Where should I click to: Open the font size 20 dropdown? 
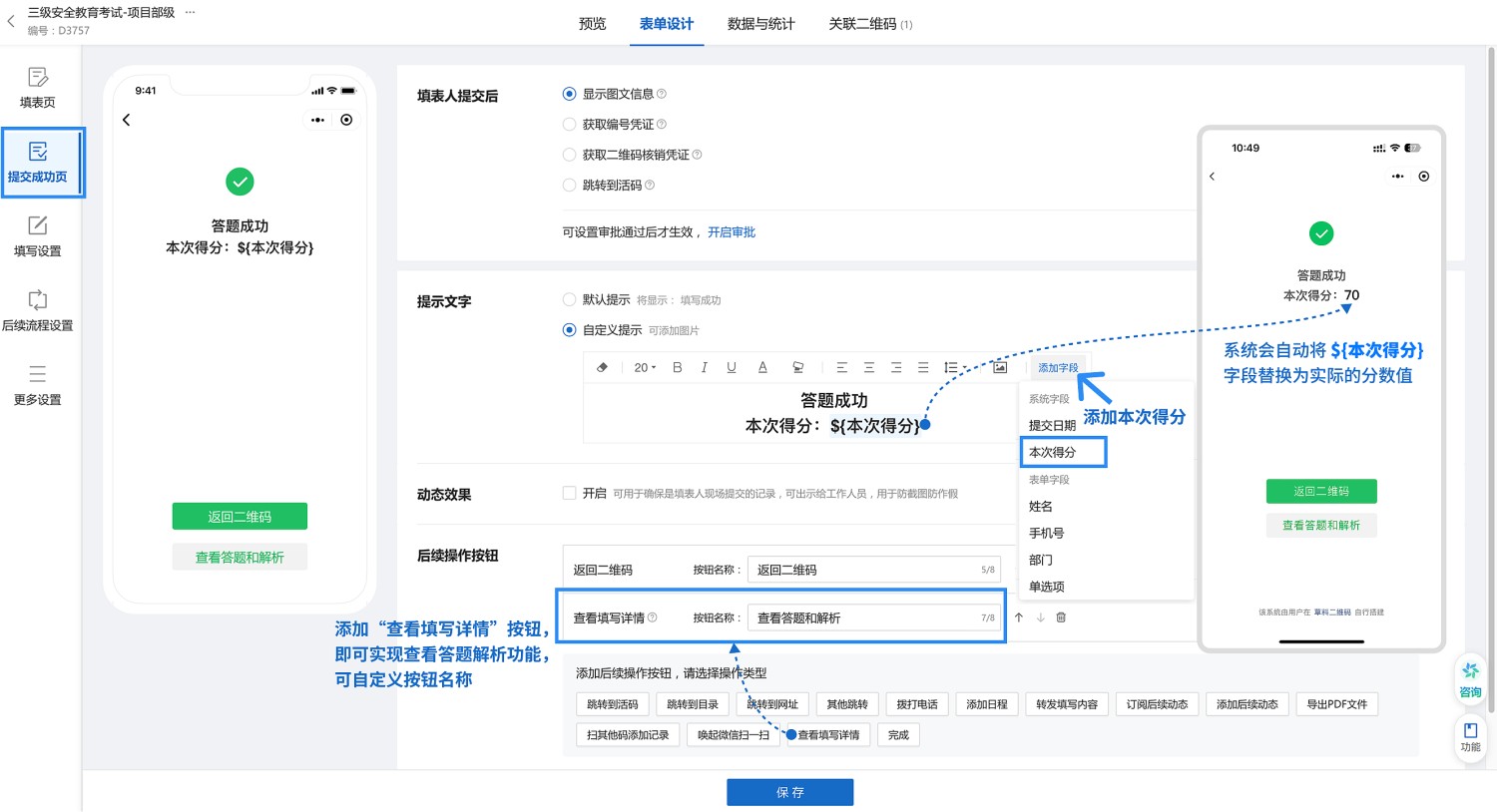[x=645, y=367]
